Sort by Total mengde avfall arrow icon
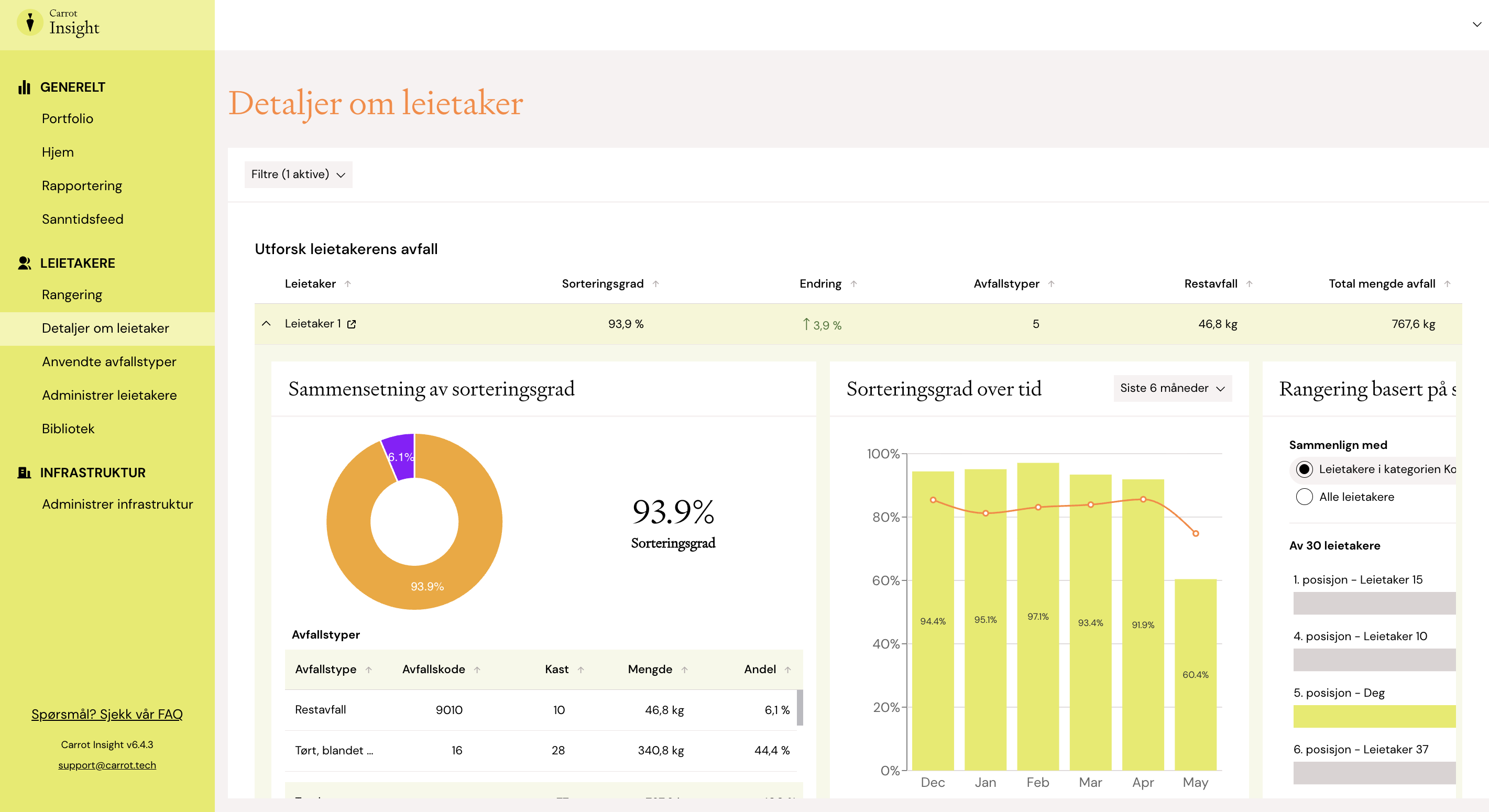The width and height of the screenshot is (1489, 812). pos(1448,284)
